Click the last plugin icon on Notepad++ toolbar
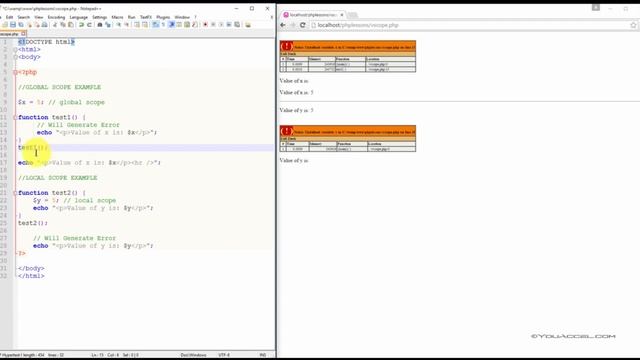Viewport: 640px width, 360px height. click(248, 25)
